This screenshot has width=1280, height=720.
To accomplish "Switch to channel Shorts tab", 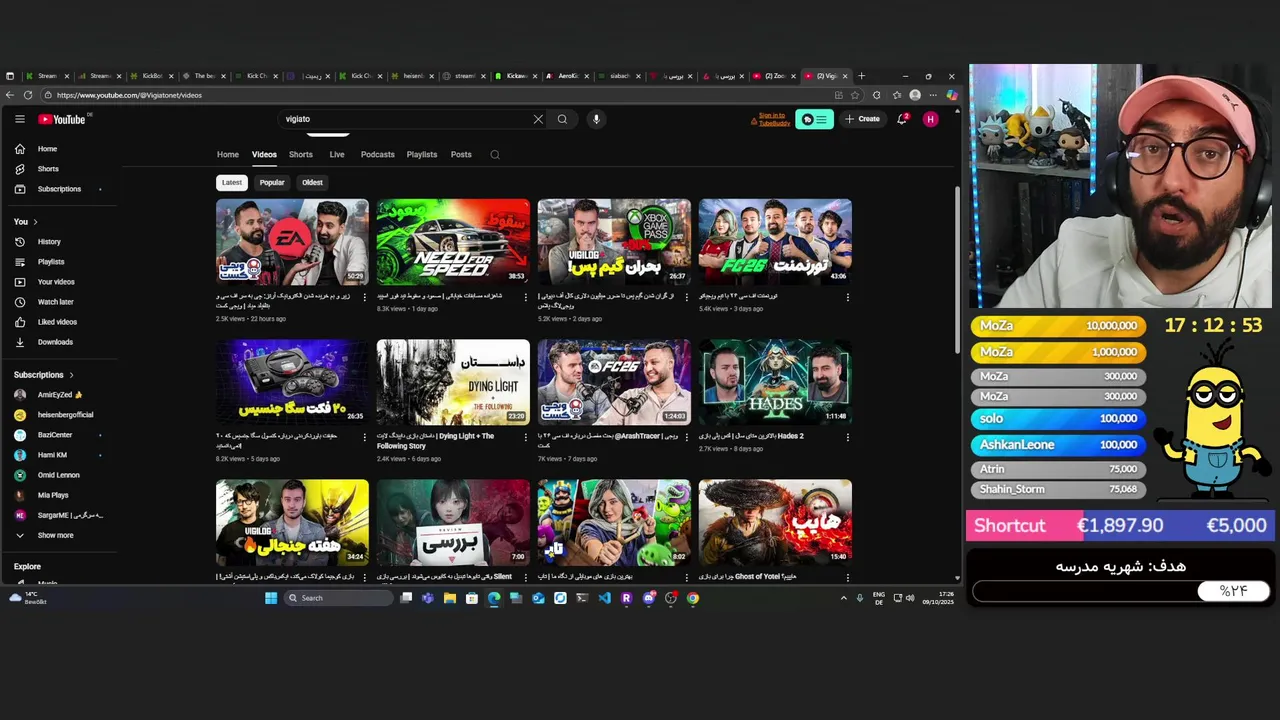I will (x=301, y=155).
